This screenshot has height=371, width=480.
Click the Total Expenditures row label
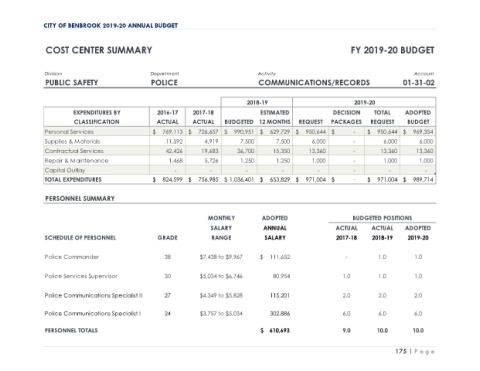[73, 180]
